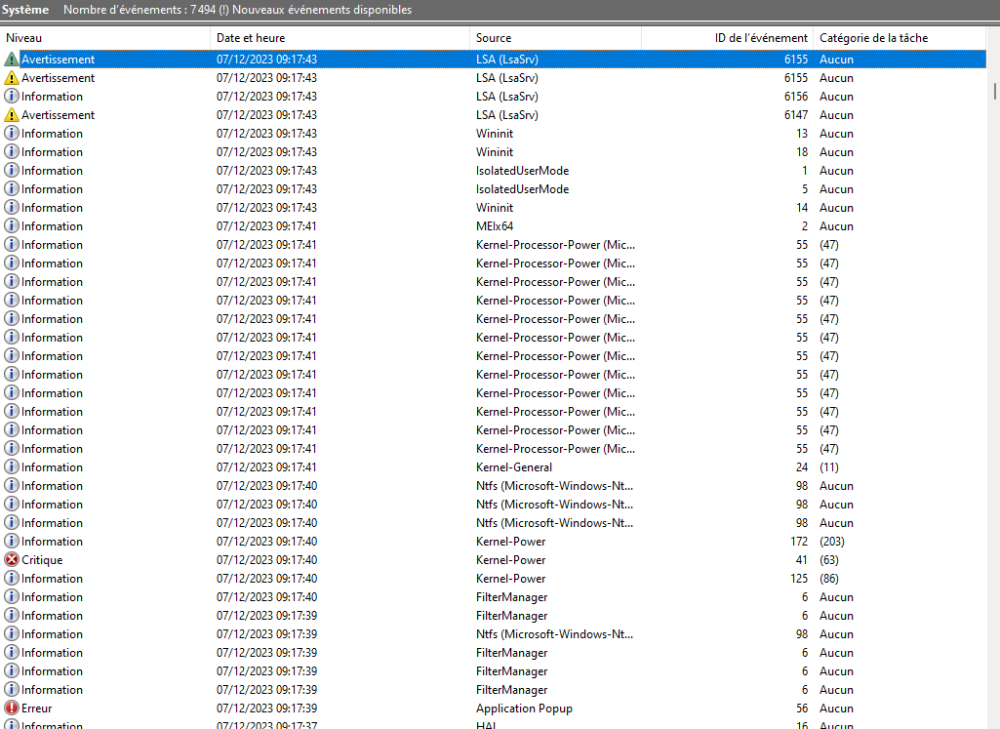The image size is (1000, 729).
Task: Sort by the Niveau column header
Action: [x=105, y=38]
